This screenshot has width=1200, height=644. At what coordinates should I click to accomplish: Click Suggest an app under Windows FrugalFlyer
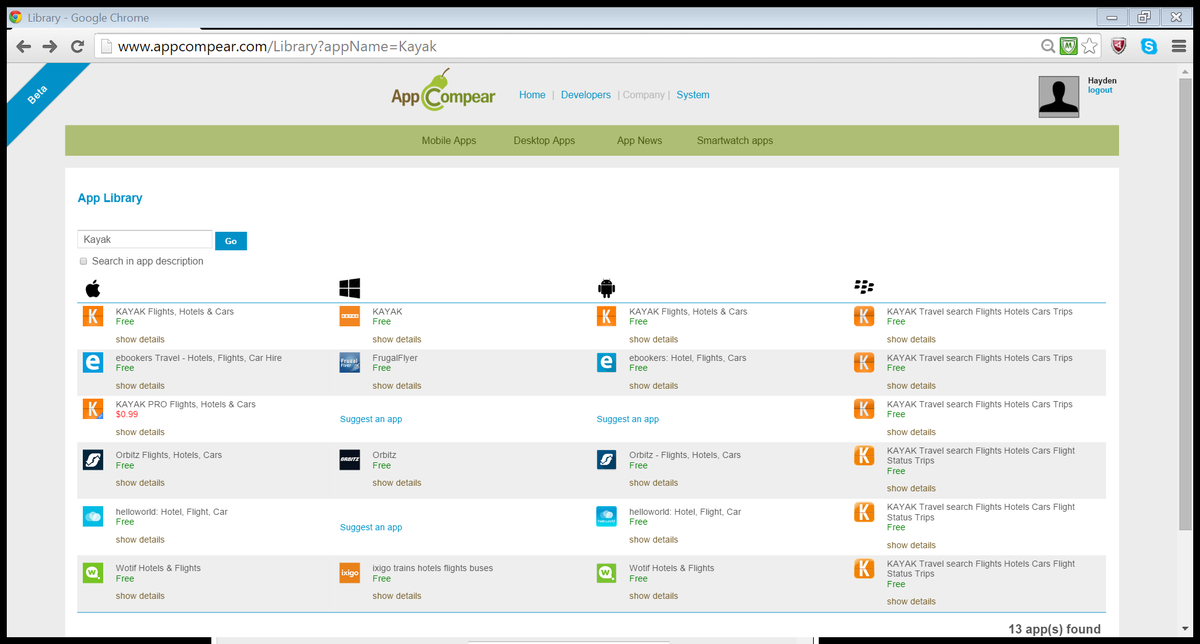pos(371,420)
